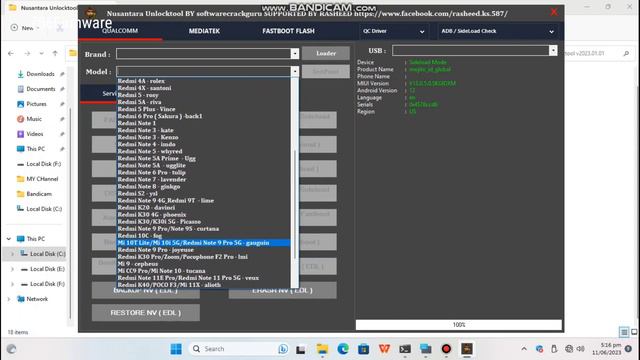Select Redmi Note 6 Pro - tulip
Image resolution: width=640 pixels, height=360 pixels.
(x=151, y=172)
